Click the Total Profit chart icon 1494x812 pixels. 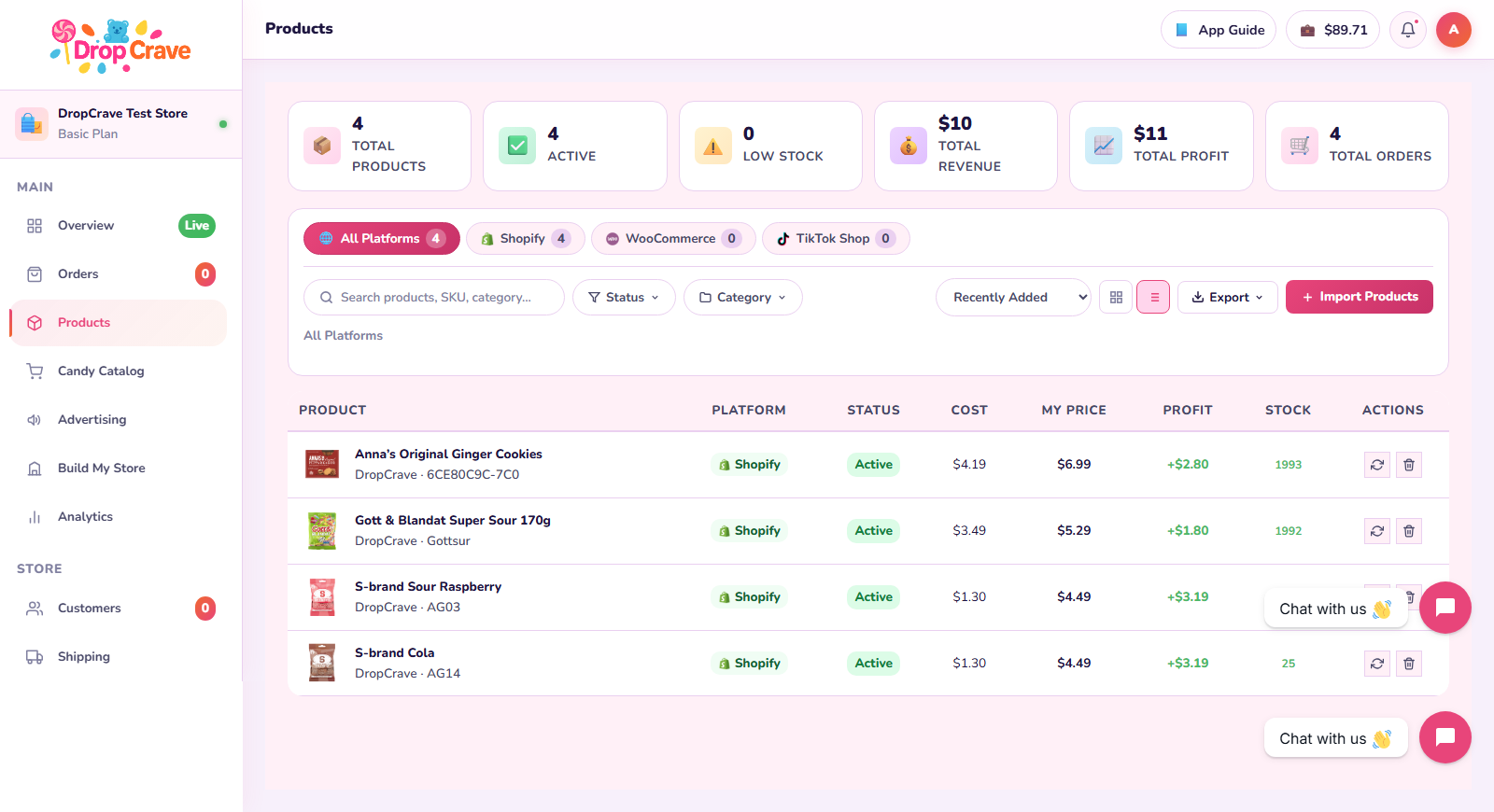click(x=1104, y=146)
